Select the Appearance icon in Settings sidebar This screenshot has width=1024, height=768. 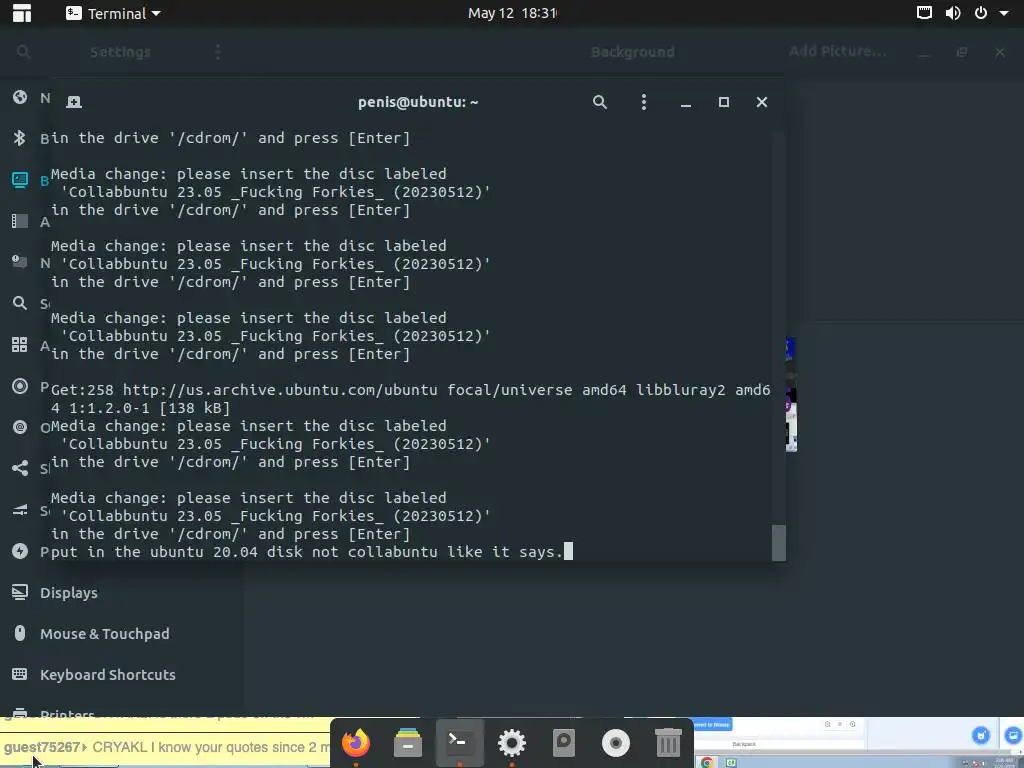coord(20,221)
